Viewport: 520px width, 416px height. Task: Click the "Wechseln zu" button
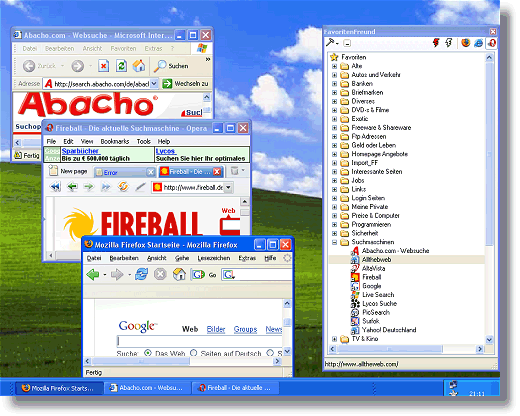[x=185, y=83]
